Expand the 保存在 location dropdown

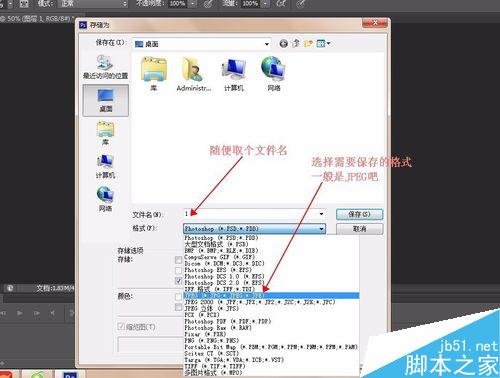point(267,44)
